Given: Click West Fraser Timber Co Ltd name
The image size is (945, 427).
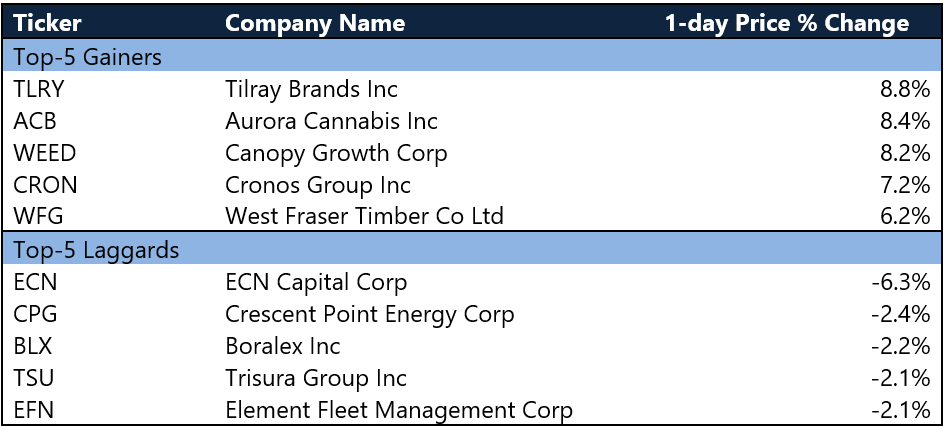Looking at the screenshot, I should [x=364, y=216].
